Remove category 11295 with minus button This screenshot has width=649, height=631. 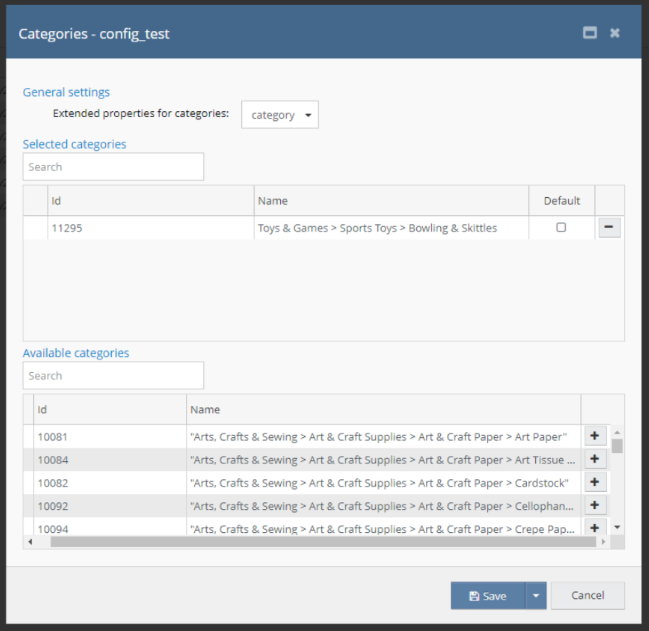pyautogui.click(x=609, y=228)
